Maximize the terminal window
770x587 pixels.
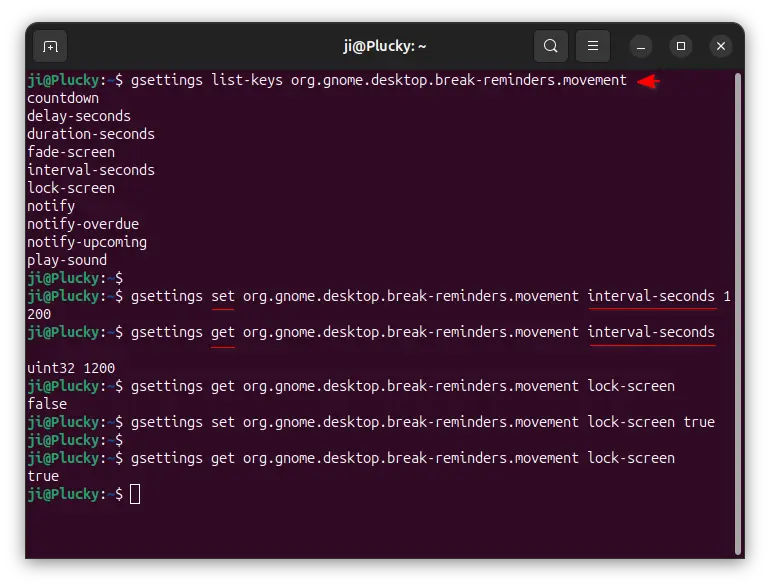click(x=681, y=46)
